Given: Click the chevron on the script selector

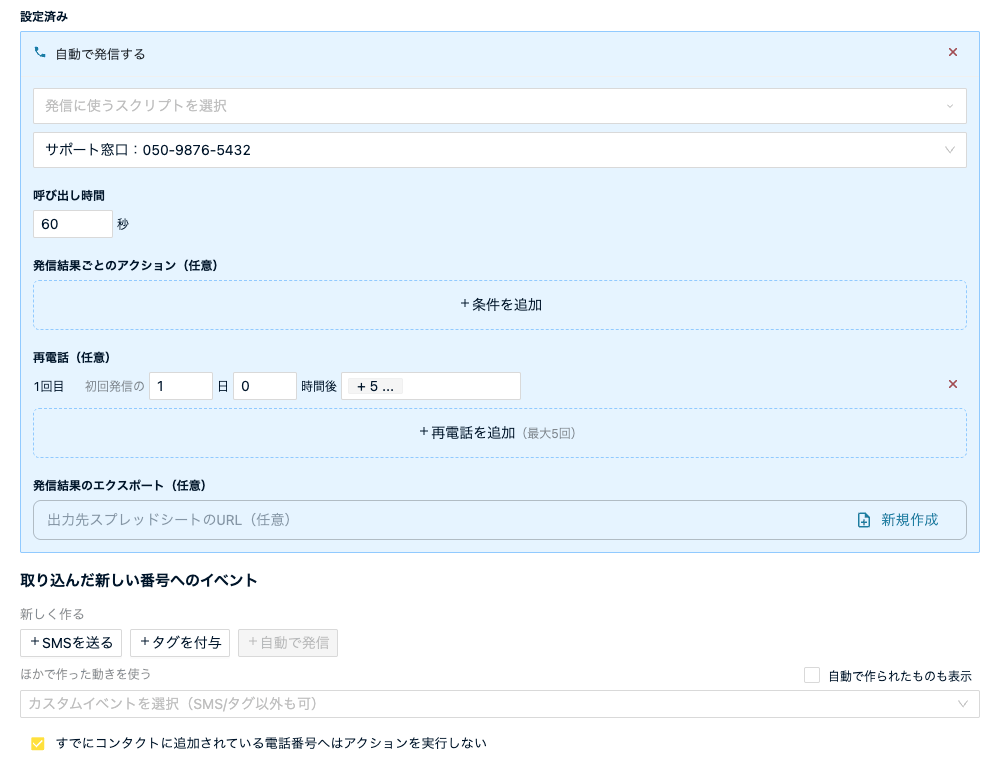Looking at the screenshot, I should [x=950, y=106].
